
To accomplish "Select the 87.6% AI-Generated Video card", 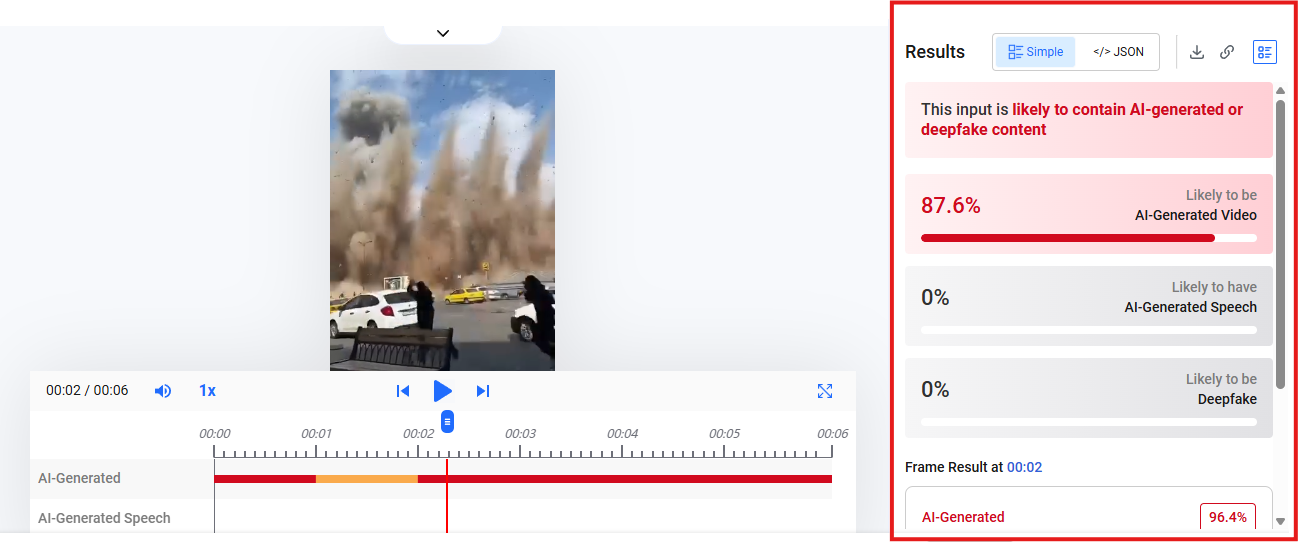I will point(1088,214).
